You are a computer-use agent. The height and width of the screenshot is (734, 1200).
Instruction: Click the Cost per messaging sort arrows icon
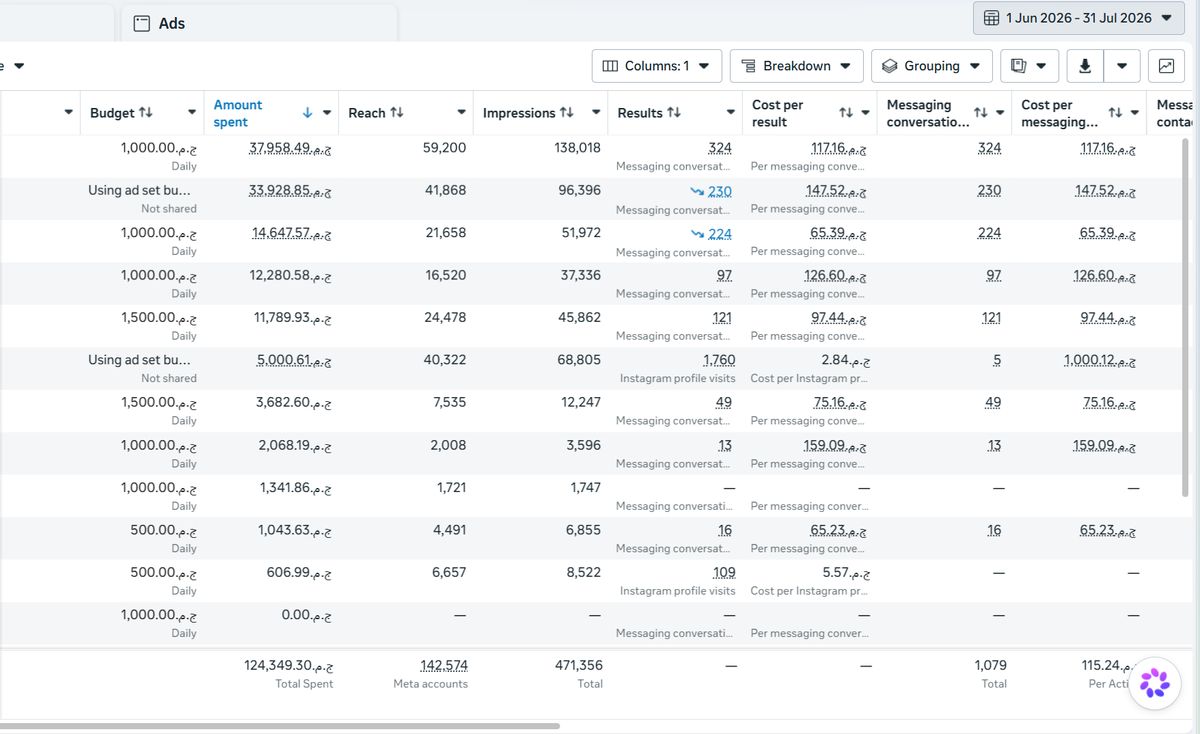tap(1115, 113)
